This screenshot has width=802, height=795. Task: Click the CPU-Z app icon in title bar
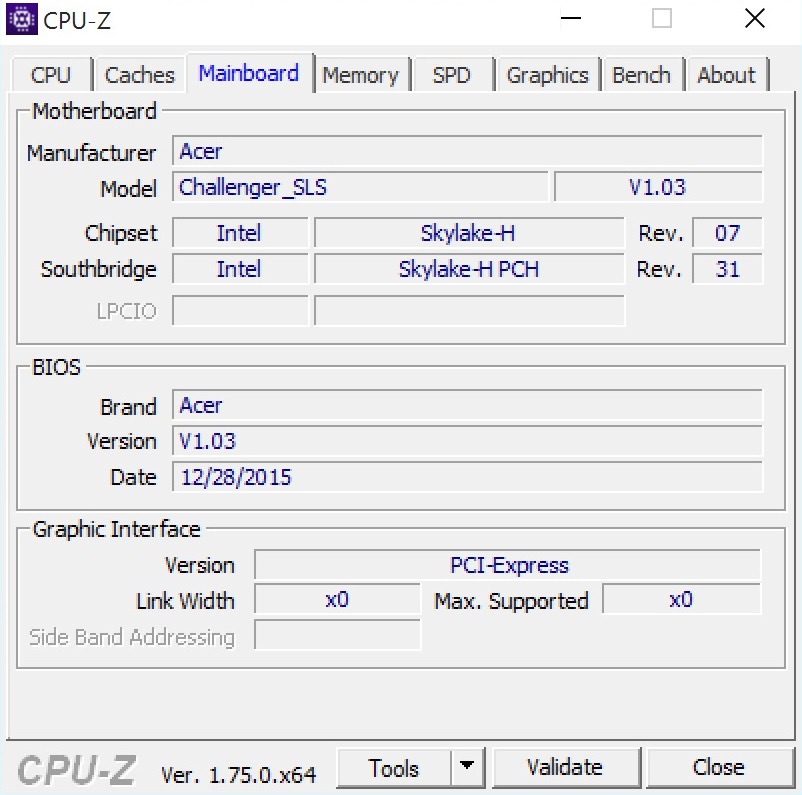tap(21, 19)
